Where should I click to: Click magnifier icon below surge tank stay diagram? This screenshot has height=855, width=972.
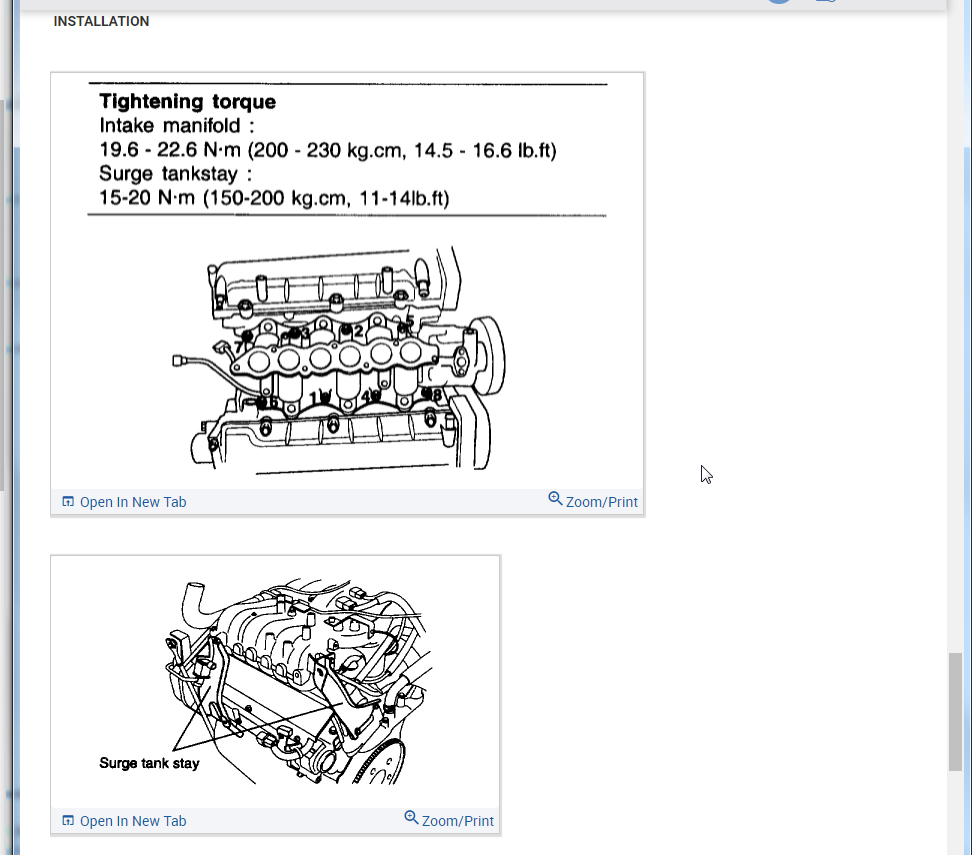click(x=411, y=817)
